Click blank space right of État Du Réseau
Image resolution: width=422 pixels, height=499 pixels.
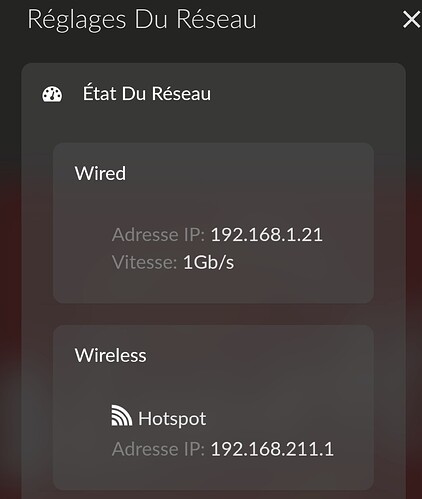pyautogui.click(x=300, y=94)
